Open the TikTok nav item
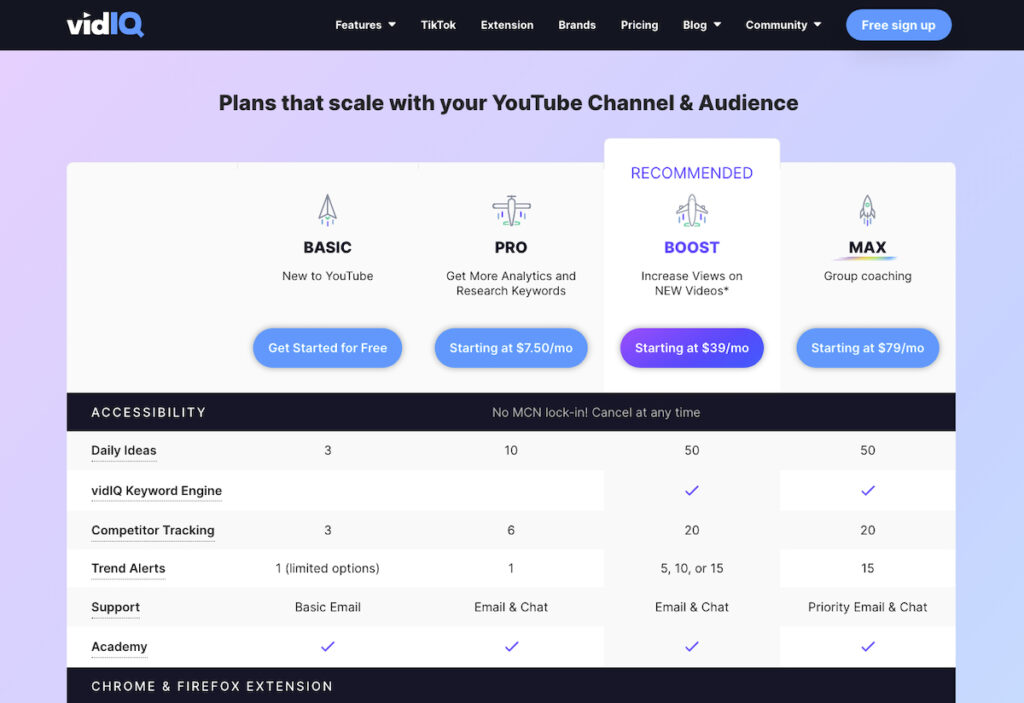This screenshot has height=703, width=1024. point(438,25)
